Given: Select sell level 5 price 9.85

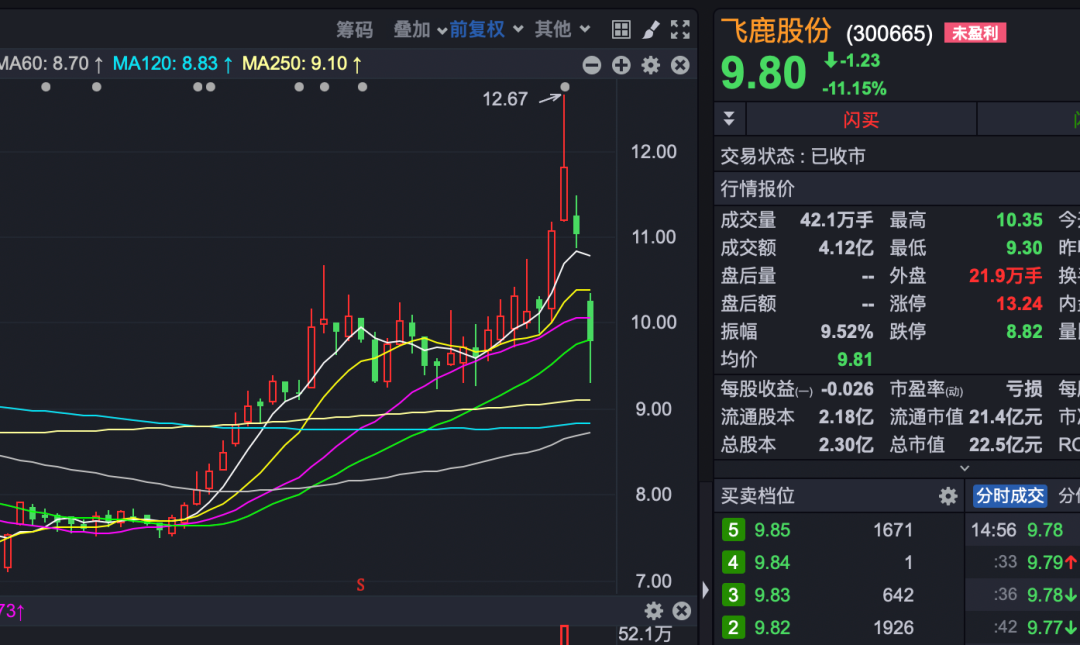Looking at the screenshot, I should point(772,530).
